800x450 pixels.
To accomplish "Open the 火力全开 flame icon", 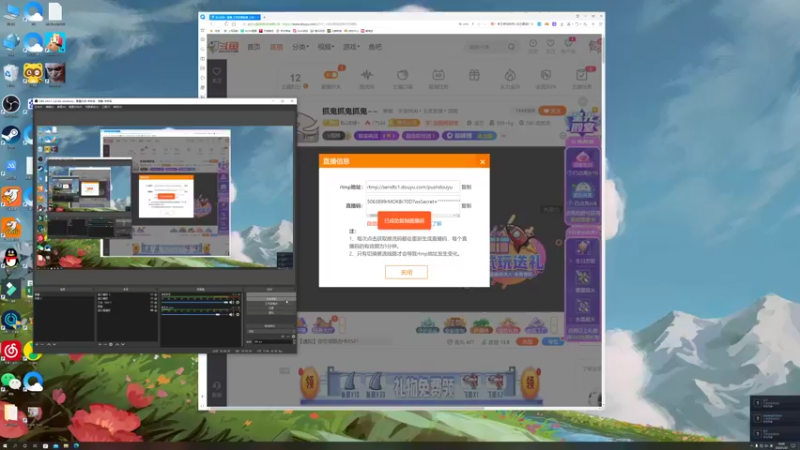I will [x=510, y=76].
